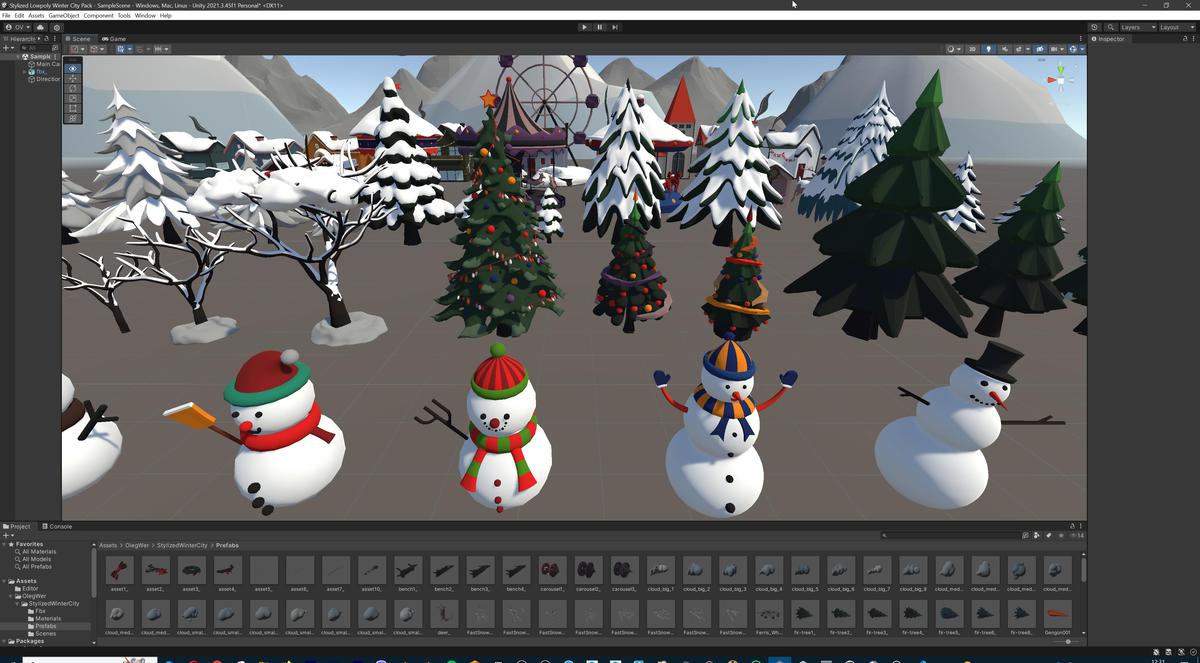Switch to the Console tab
Viewport: 1200px width, 663px height.
(x=57, y=526)
